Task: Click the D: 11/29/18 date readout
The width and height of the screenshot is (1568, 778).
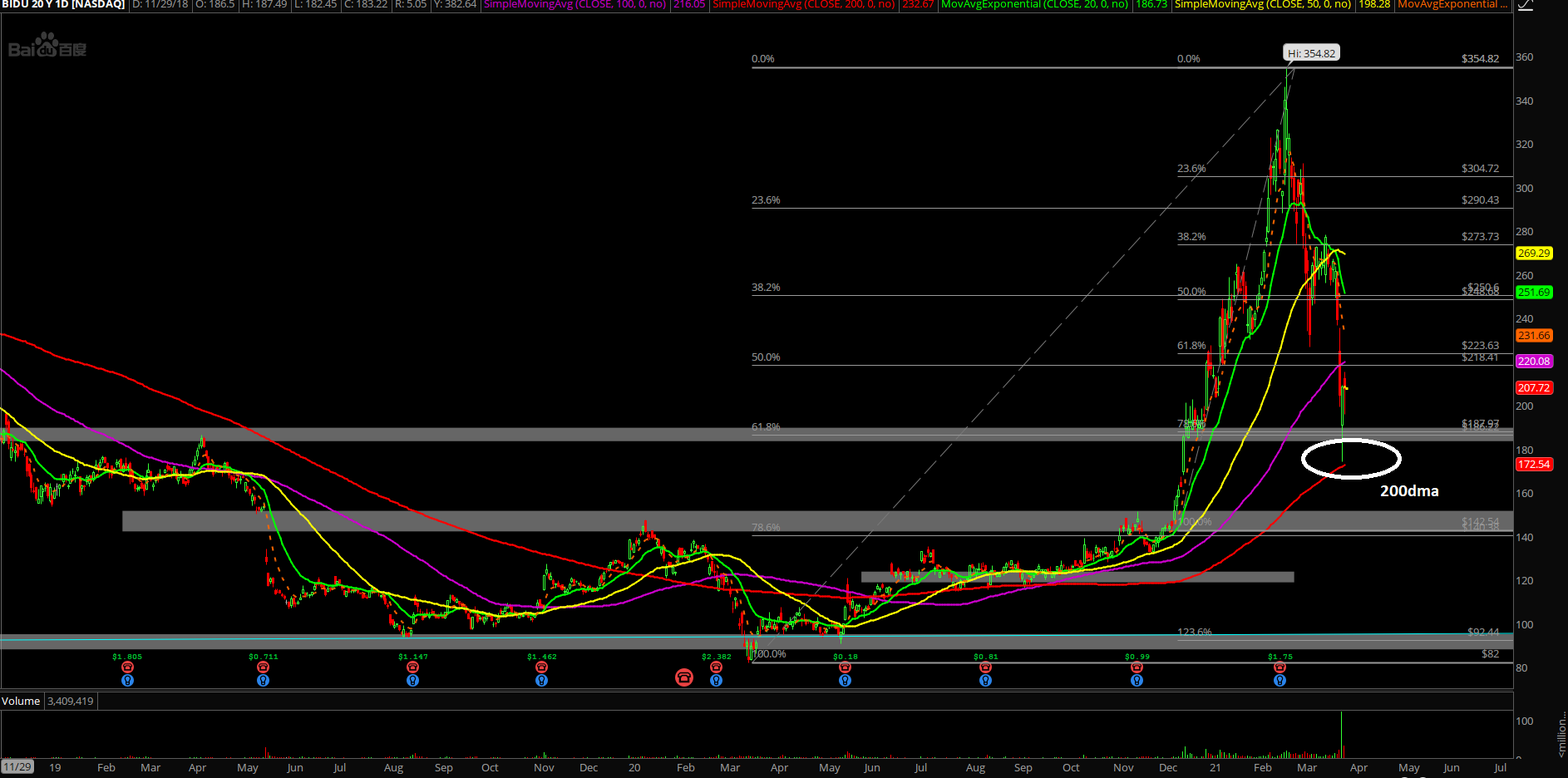Action: (160, 4)
